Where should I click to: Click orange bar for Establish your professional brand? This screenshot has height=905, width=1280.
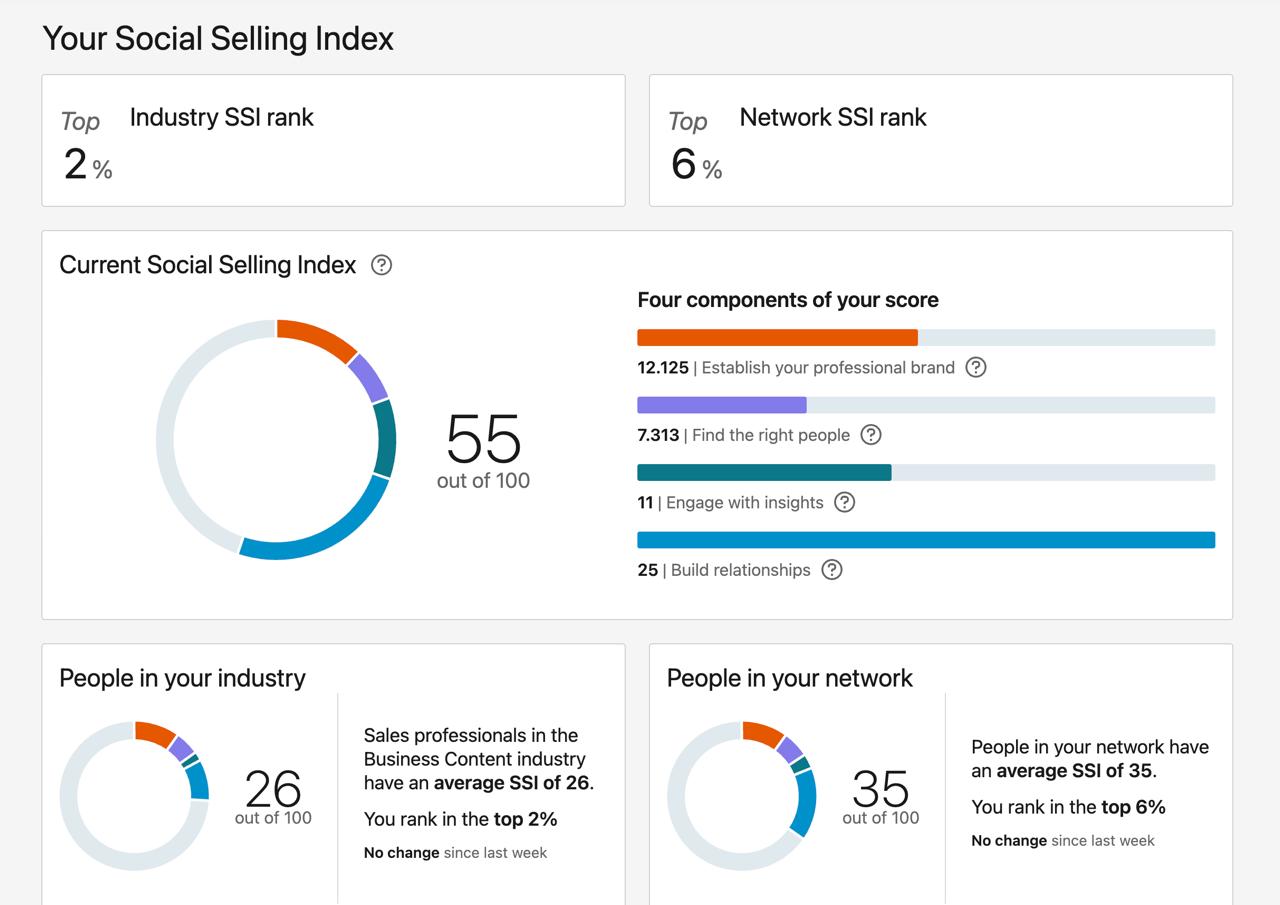[777, 338]
